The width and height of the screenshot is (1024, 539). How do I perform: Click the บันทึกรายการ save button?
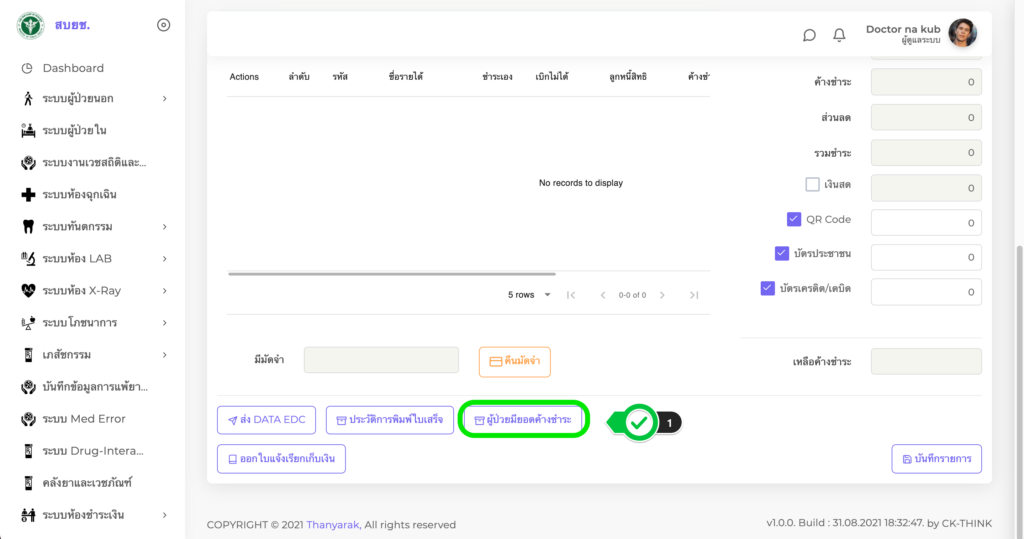936,458
